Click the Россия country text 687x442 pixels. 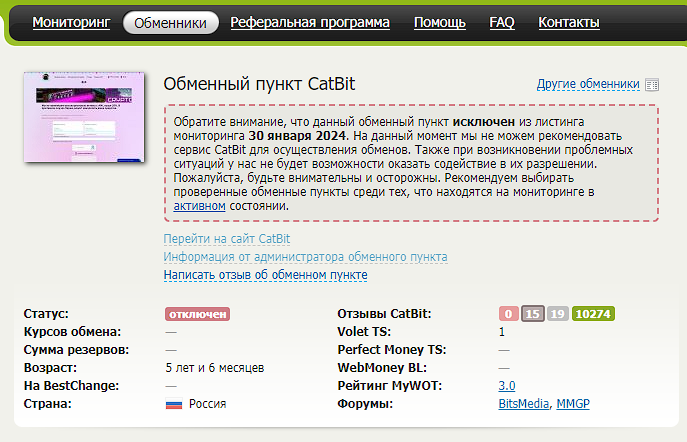pyautogui.click(x=207, y=404)
